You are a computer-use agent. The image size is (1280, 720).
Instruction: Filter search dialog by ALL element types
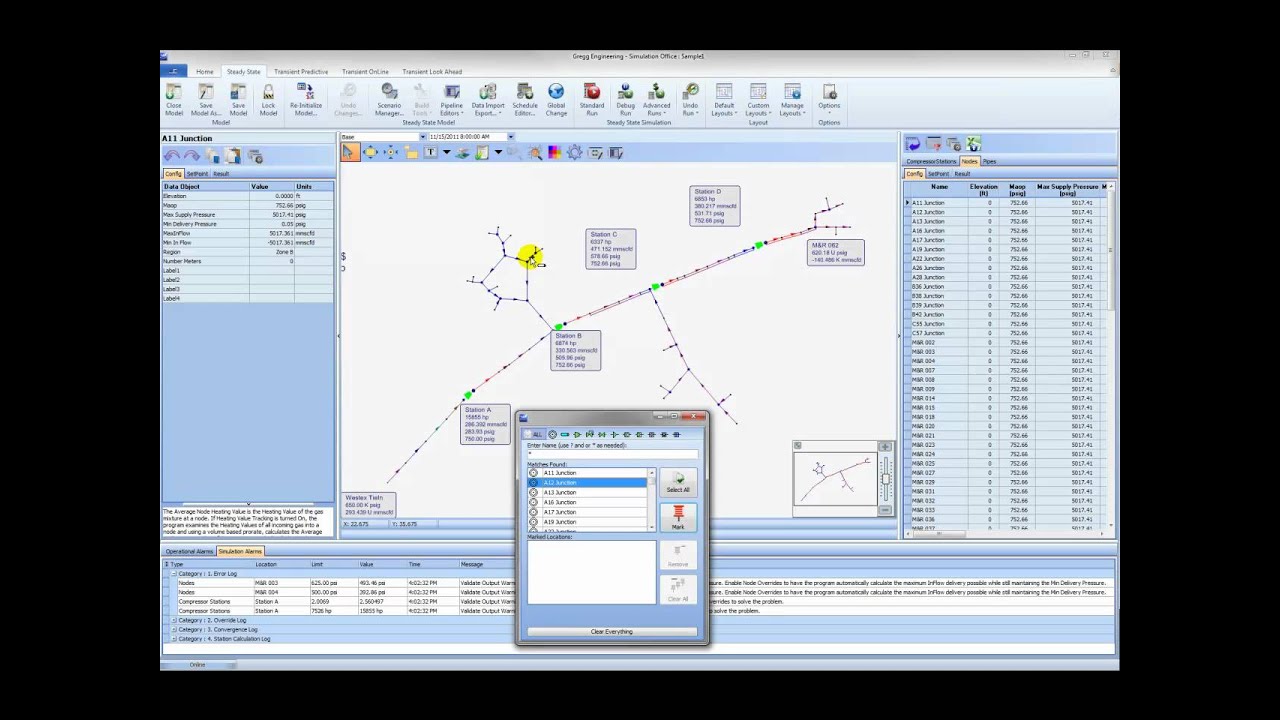pos(535,434)
